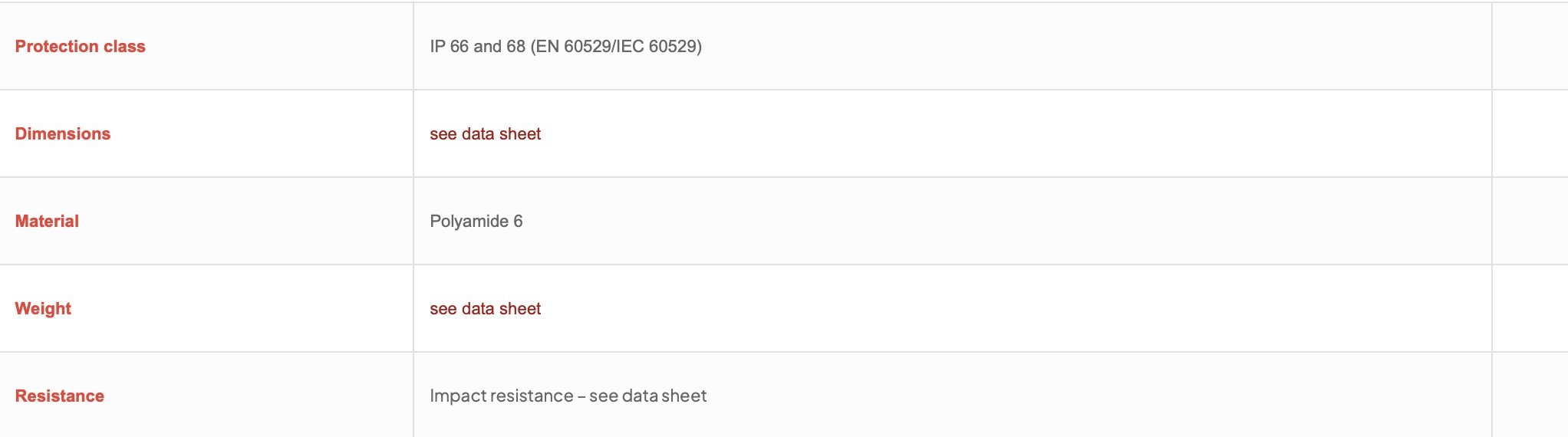Click the "Resistance" row label

60,396
